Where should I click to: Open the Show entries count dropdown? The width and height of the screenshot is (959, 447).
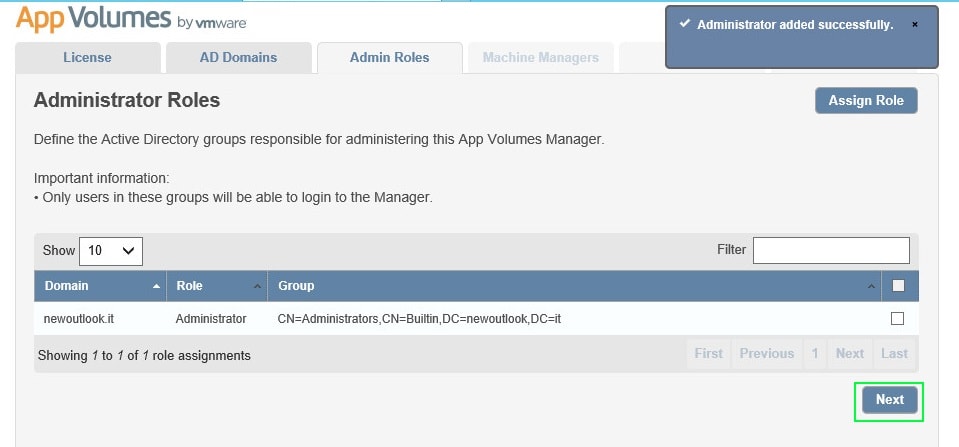click(111, 251)
